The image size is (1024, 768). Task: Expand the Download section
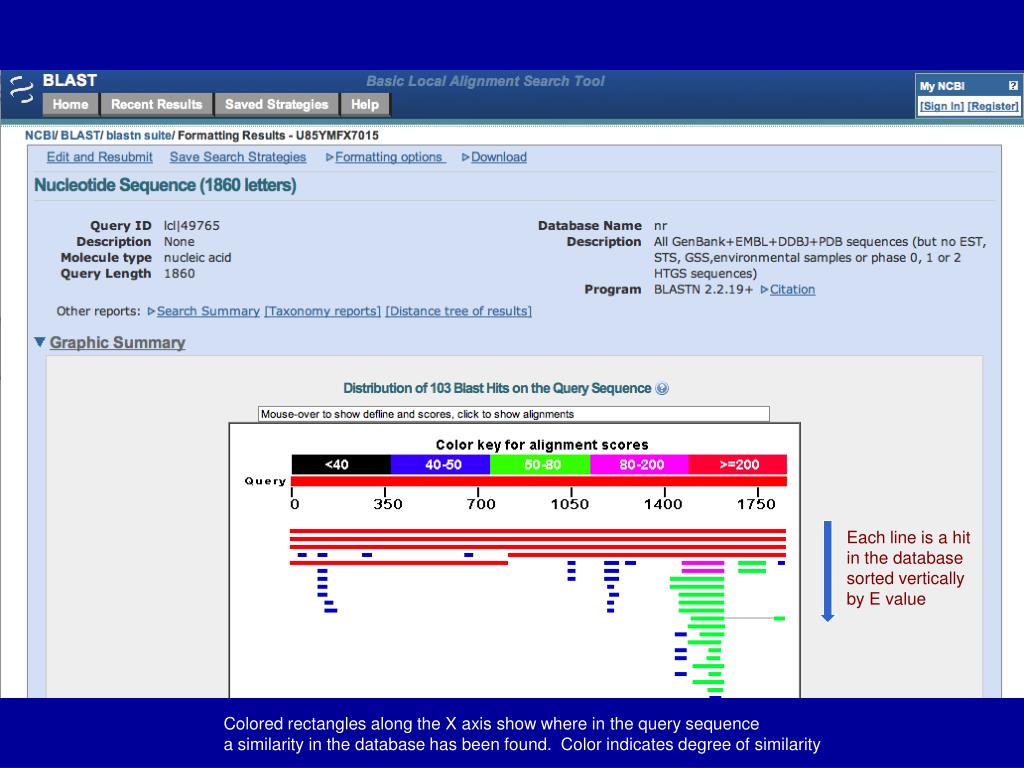coord(494,157)
